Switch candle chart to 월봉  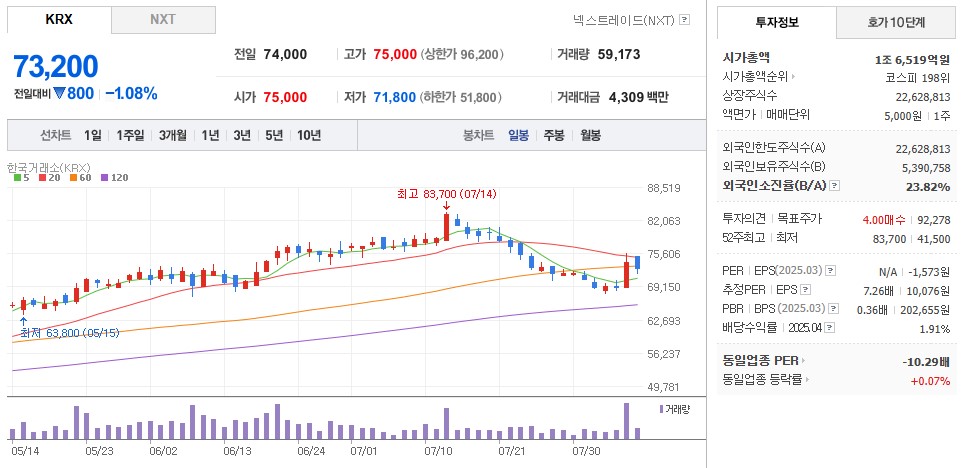pos(590,135)
